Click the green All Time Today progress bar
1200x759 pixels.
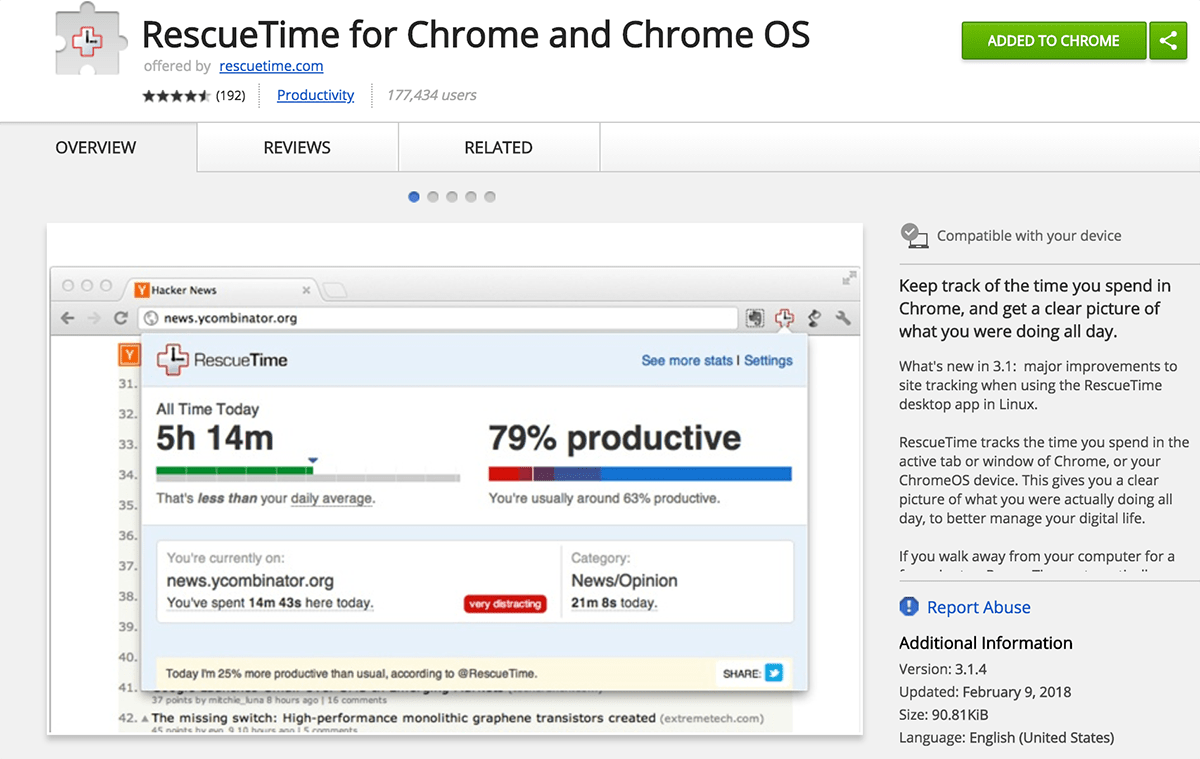234,473
